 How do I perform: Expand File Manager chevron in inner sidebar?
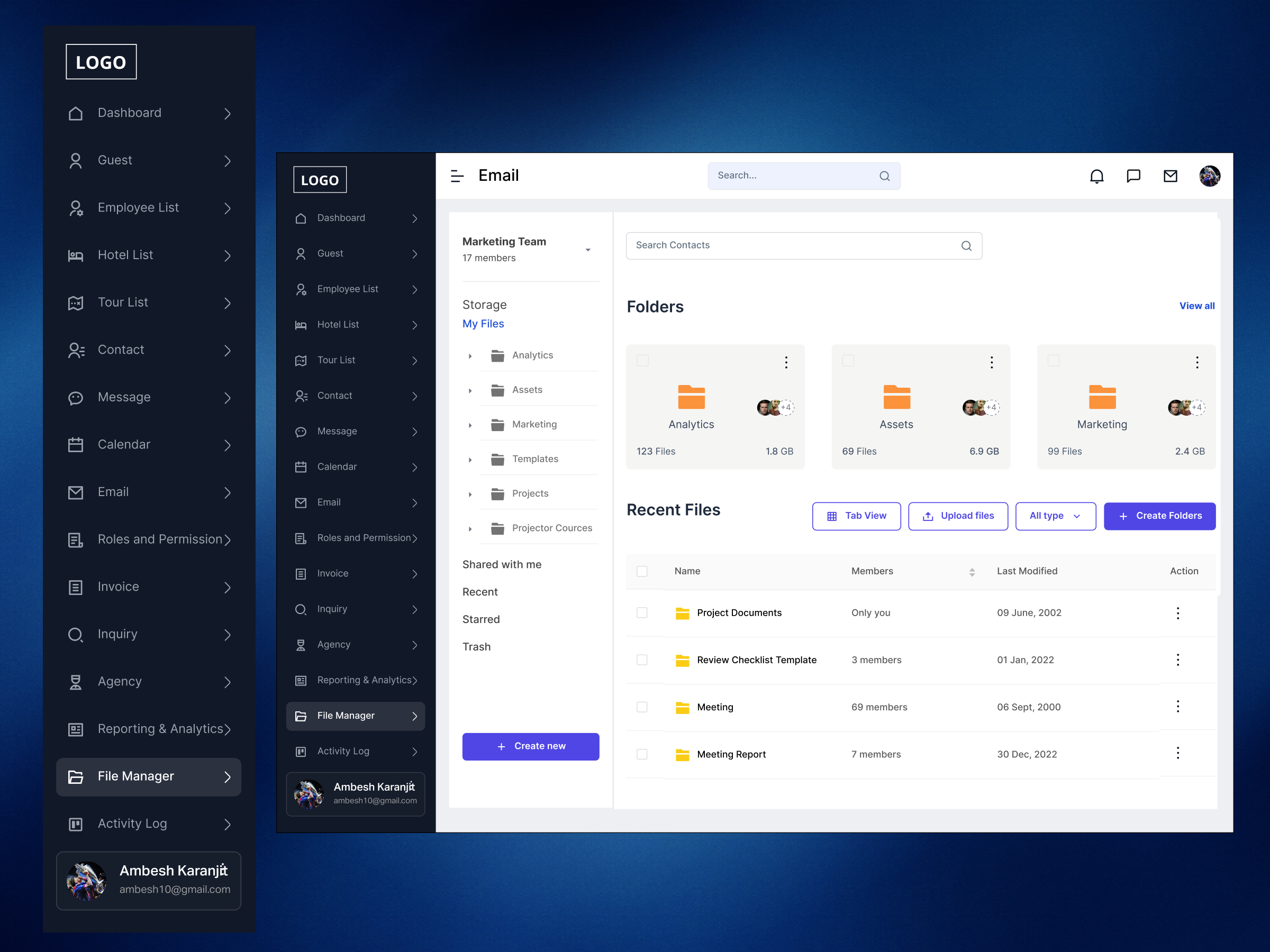click(414, 716)
